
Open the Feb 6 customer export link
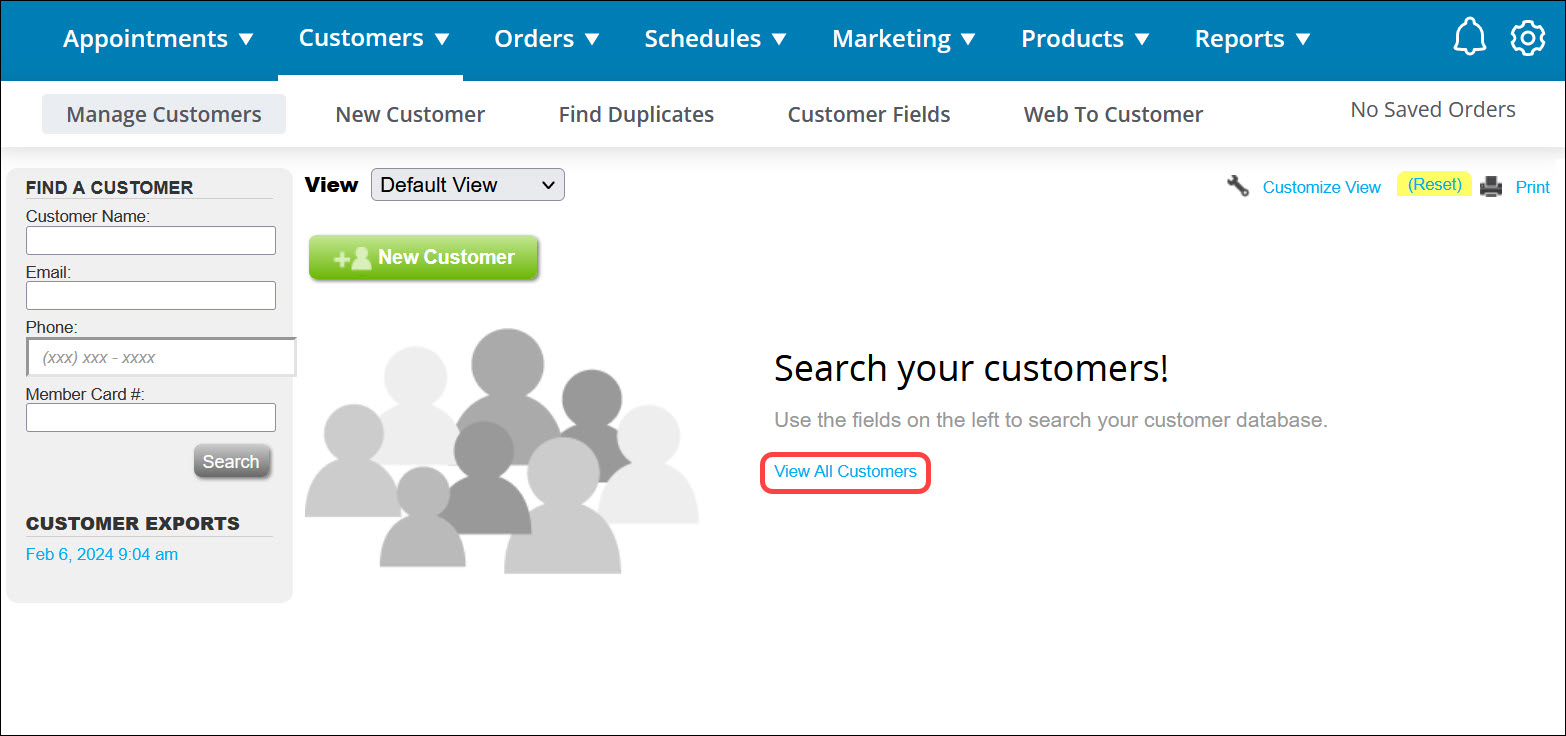pos(101,553)
